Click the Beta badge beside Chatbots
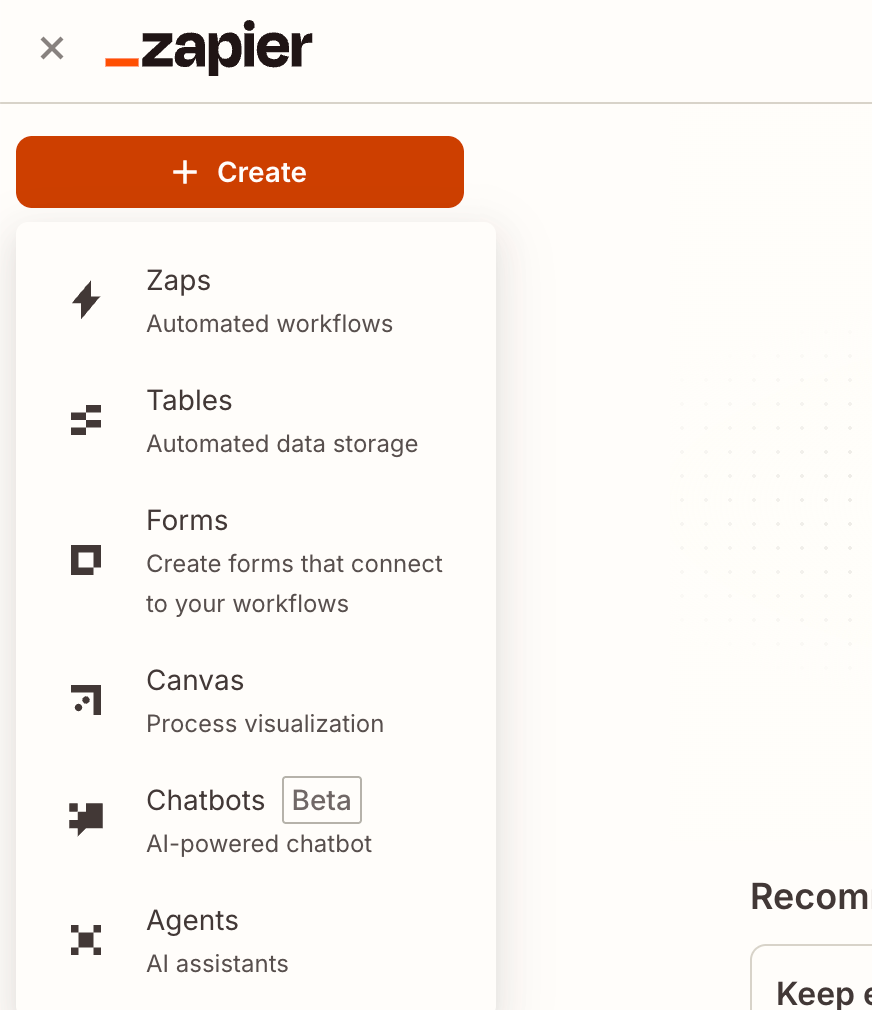Viewport: 872px width, 1010px height. pos(321,800)
